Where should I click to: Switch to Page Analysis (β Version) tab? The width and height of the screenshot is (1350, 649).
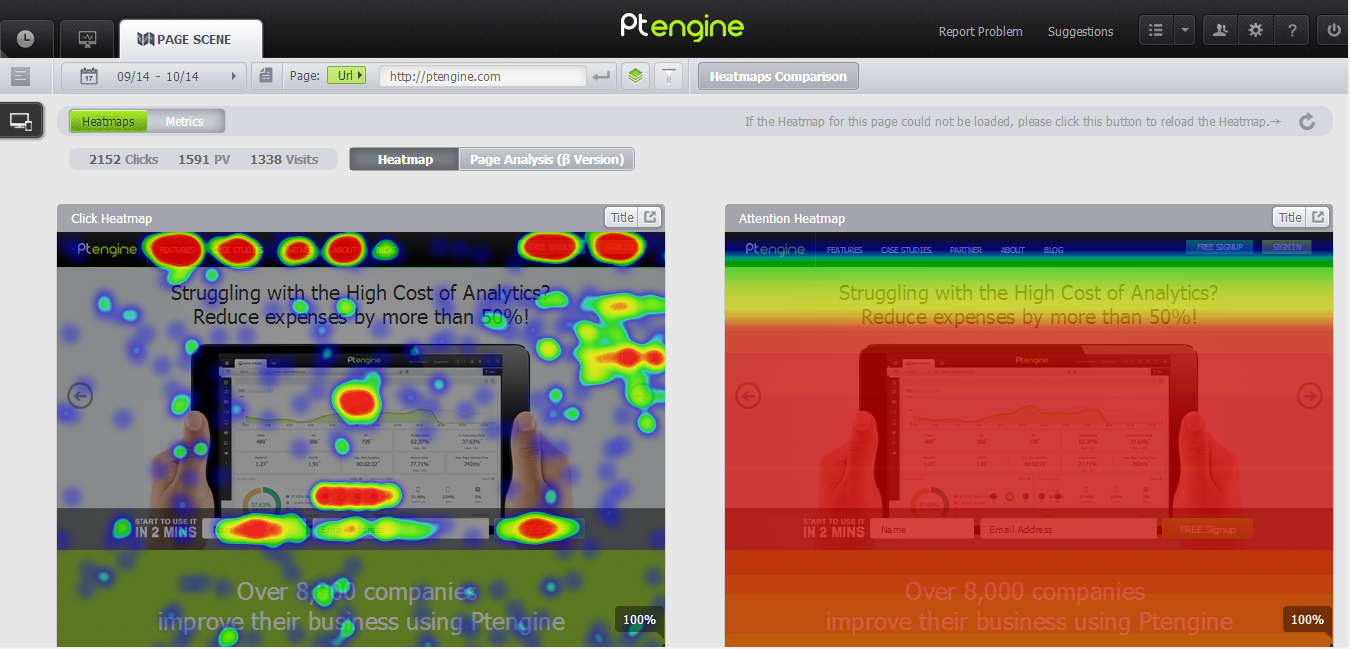[546, 159]
